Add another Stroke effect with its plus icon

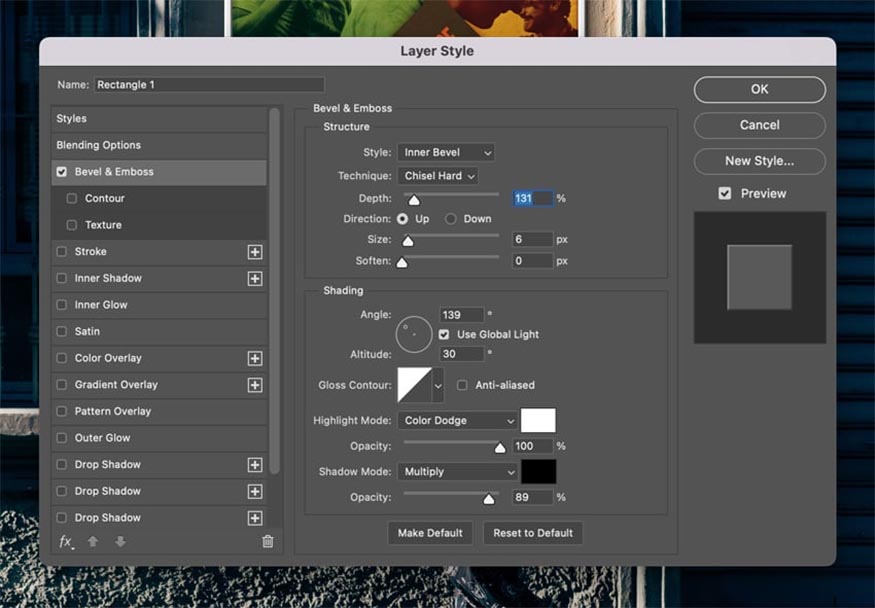click(255, 252)
